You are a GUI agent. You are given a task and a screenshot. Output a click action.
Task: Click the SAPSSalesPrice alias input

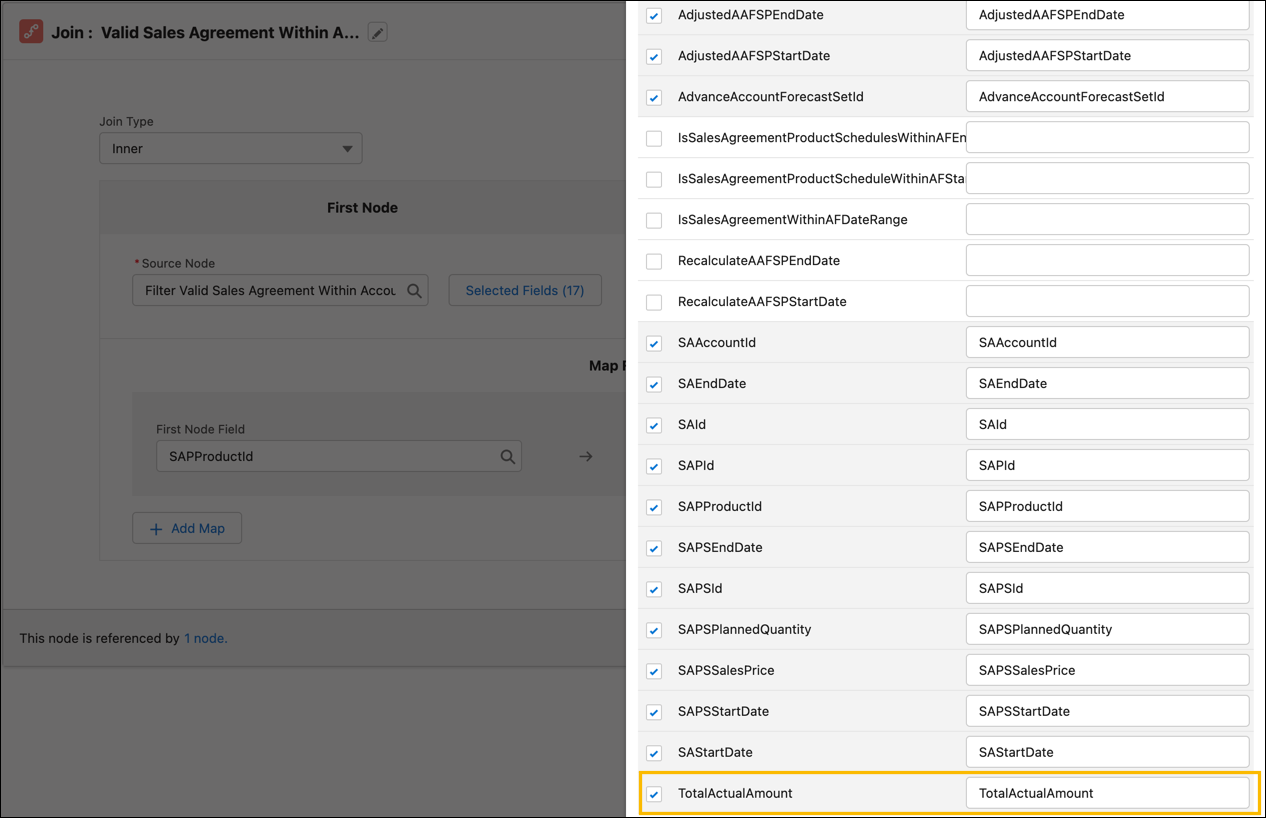(1107, 670)
